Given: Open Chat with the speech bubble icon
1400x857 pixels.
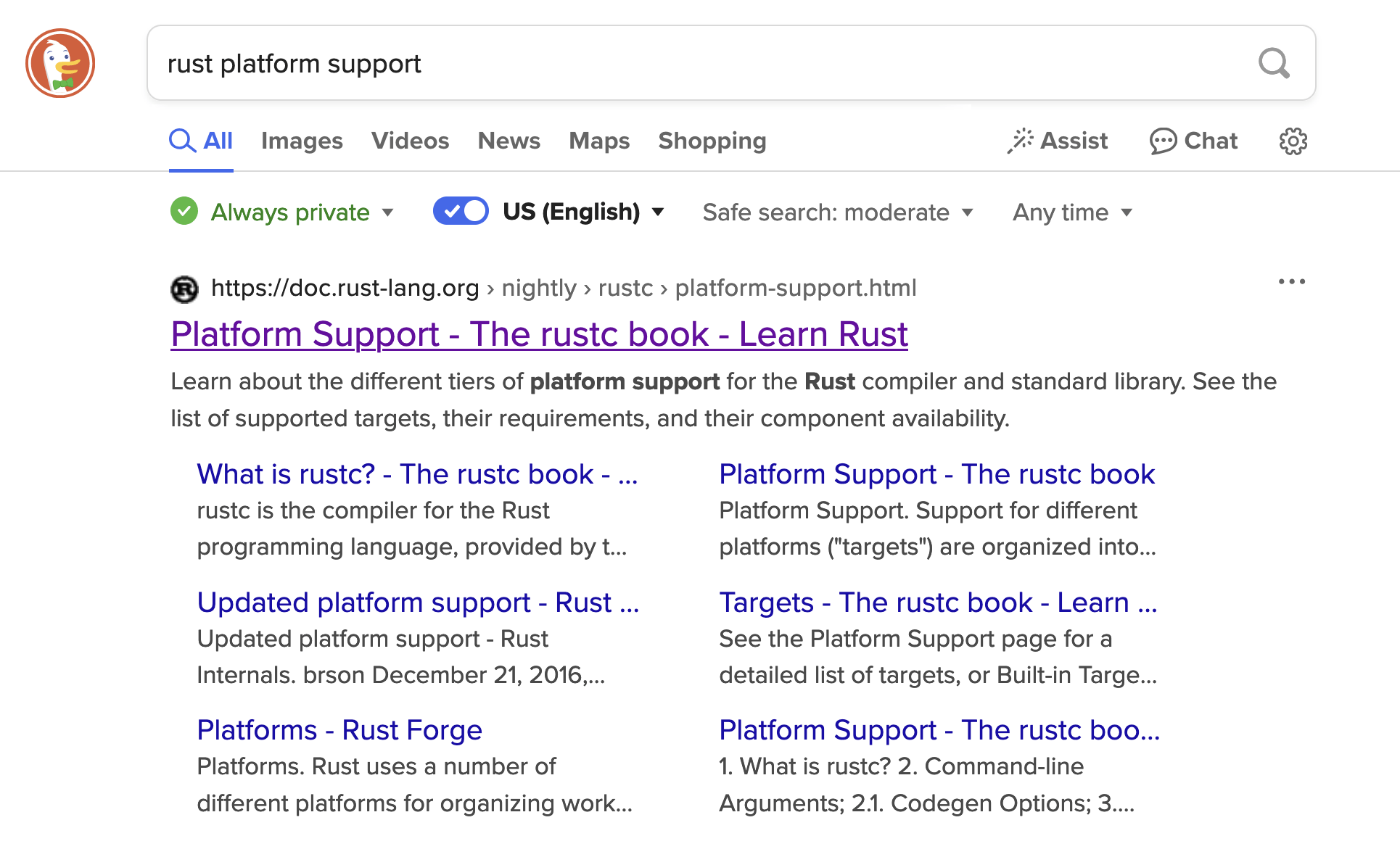Looking at the screenshot, I should [x=1163, y=141].
